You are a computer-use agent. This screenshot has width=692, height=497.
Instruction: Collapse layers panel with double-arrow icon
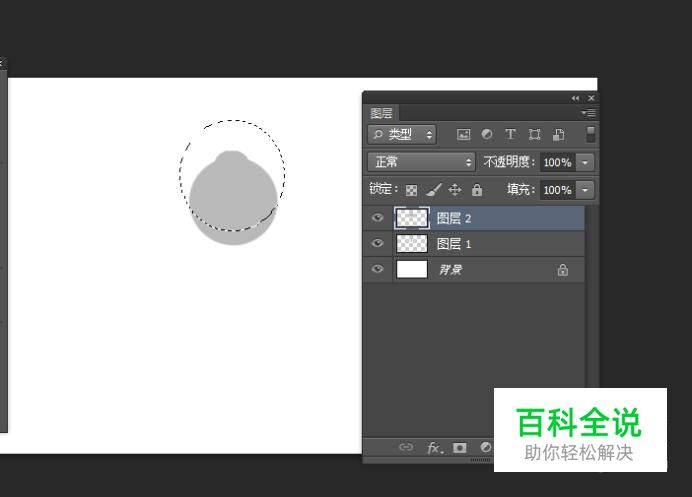coord(575,98)
